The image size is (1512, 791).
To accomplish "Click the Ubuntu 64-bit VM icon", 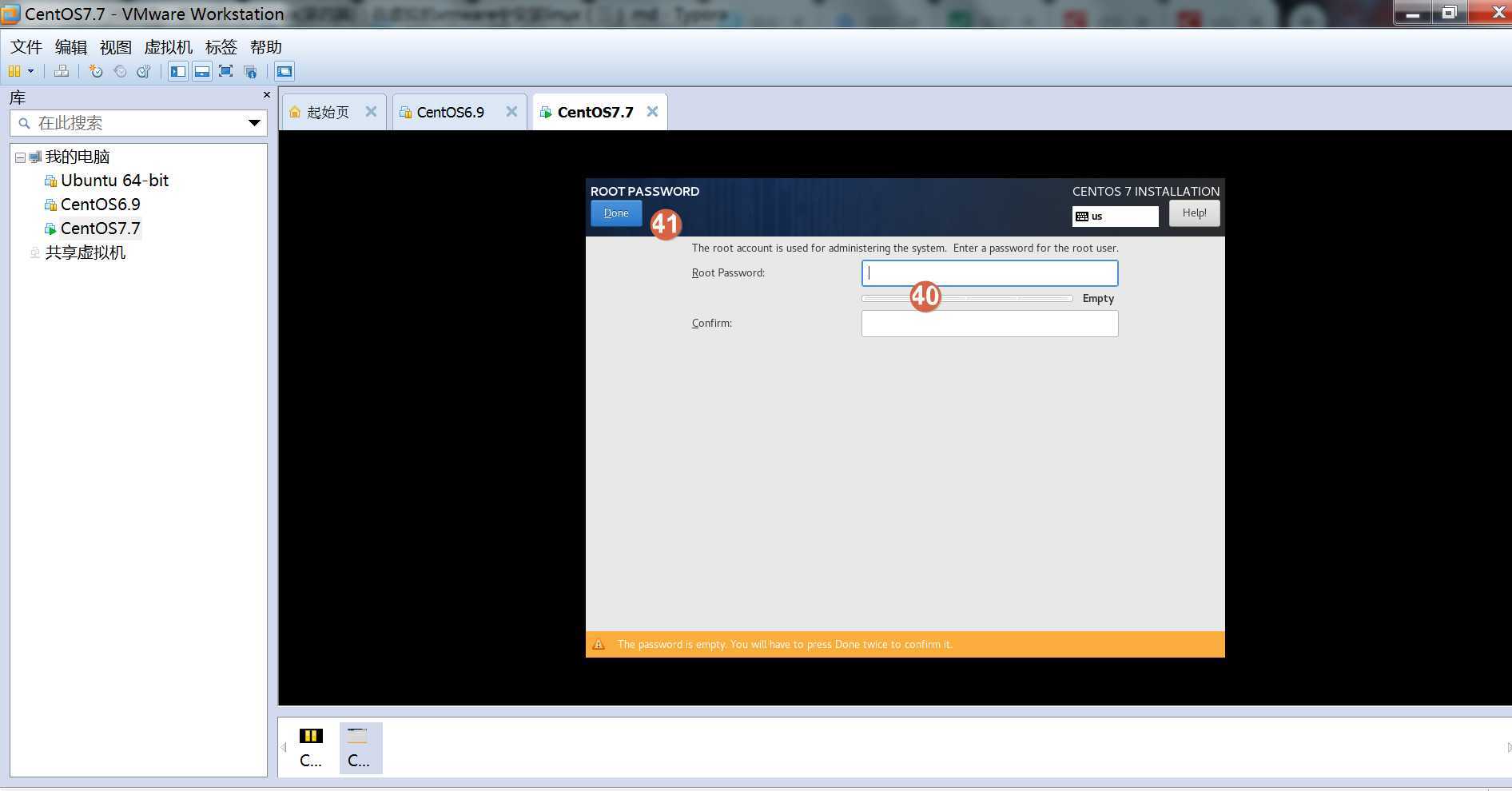I will (x=50, y=181).
